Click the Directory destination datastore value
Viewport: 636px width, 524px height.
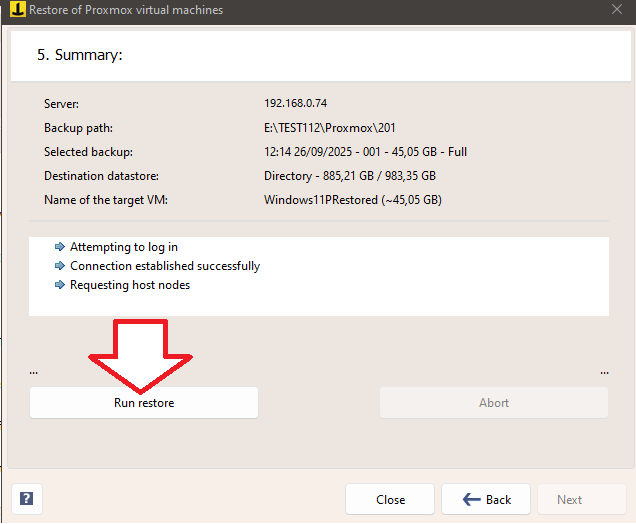tap(349, 176)
